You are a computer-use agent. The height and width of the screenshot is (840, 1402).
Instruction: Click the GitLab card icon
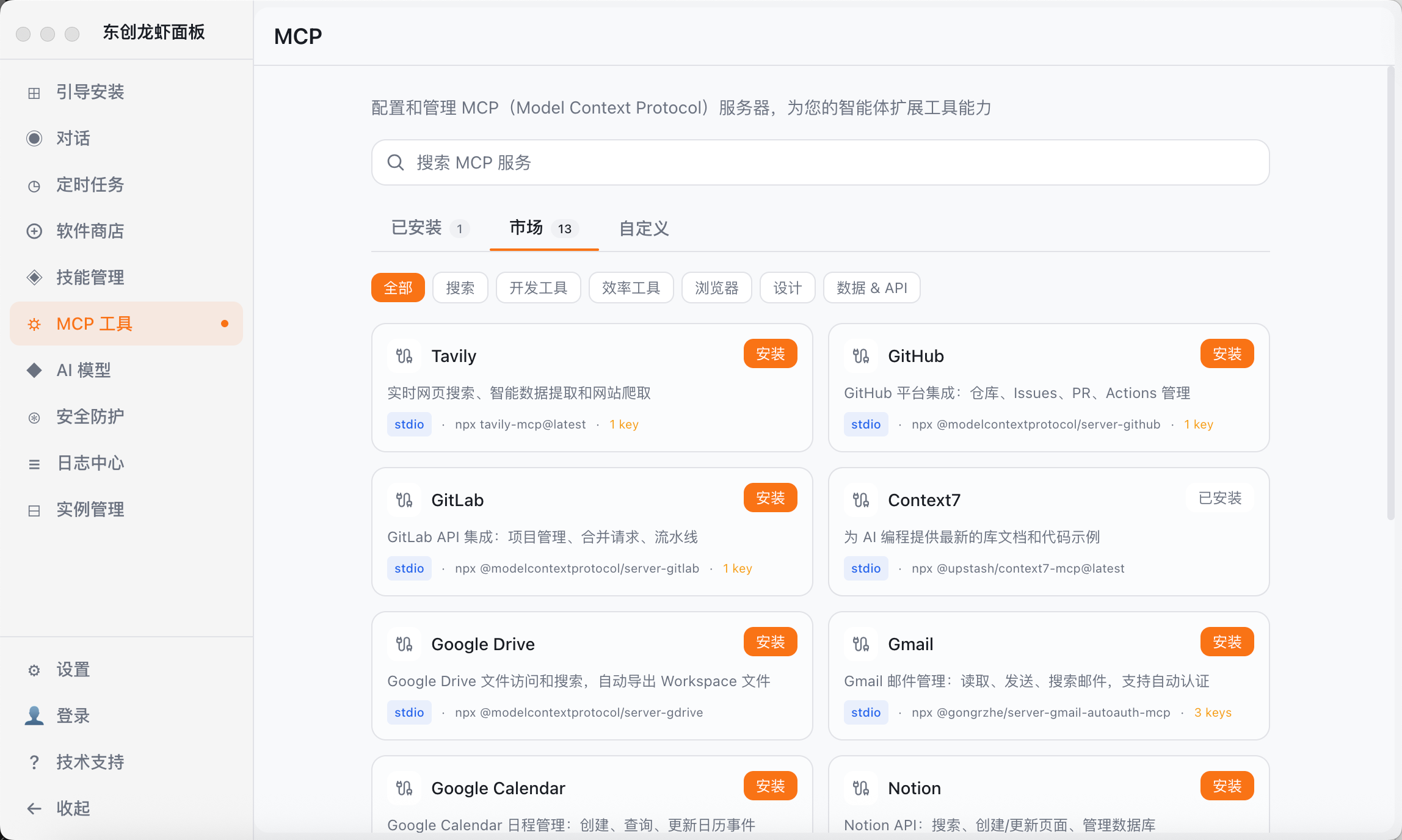404,500
